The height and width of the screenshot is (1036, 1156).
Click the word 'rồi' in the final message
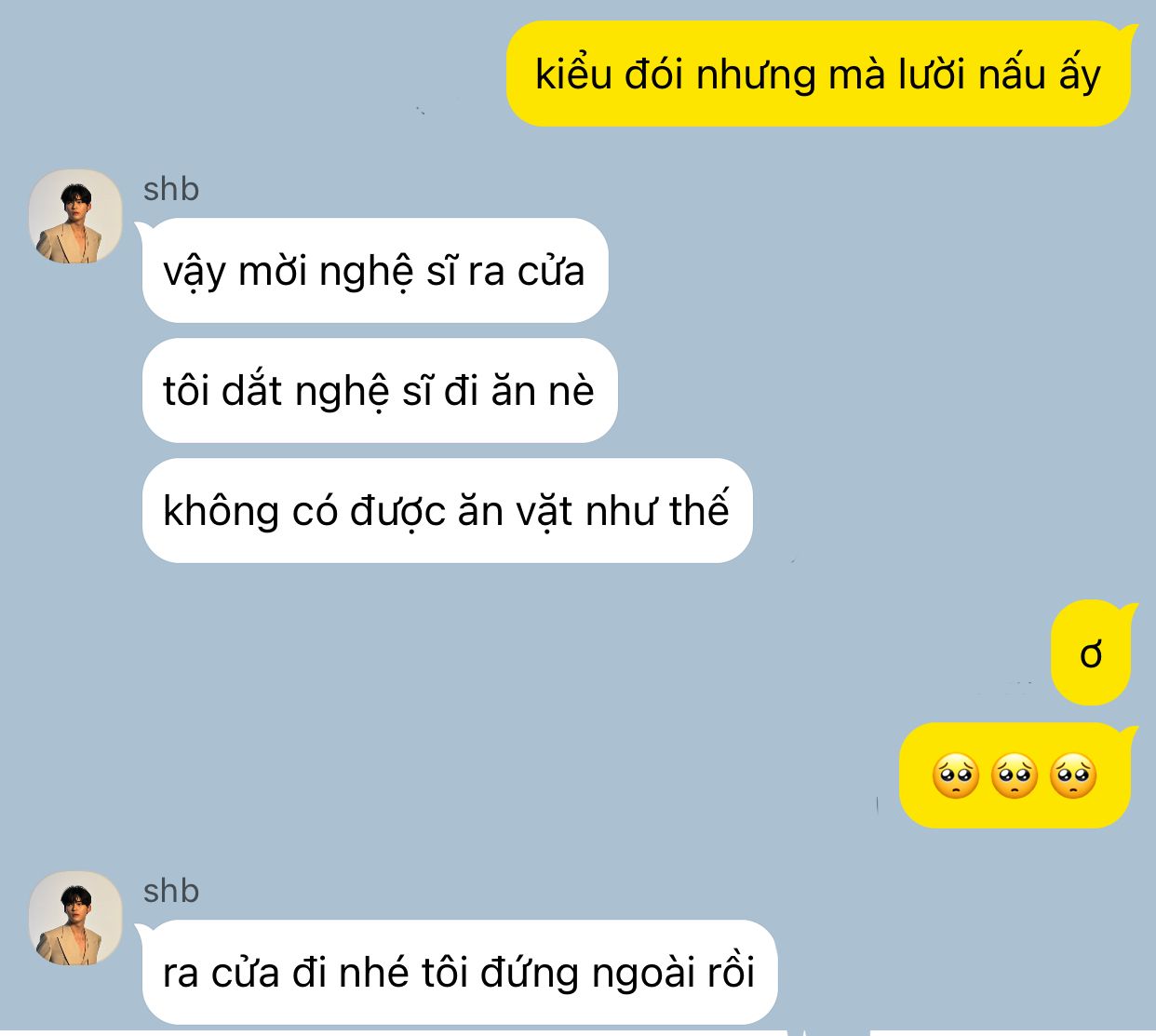pos(731,972)
